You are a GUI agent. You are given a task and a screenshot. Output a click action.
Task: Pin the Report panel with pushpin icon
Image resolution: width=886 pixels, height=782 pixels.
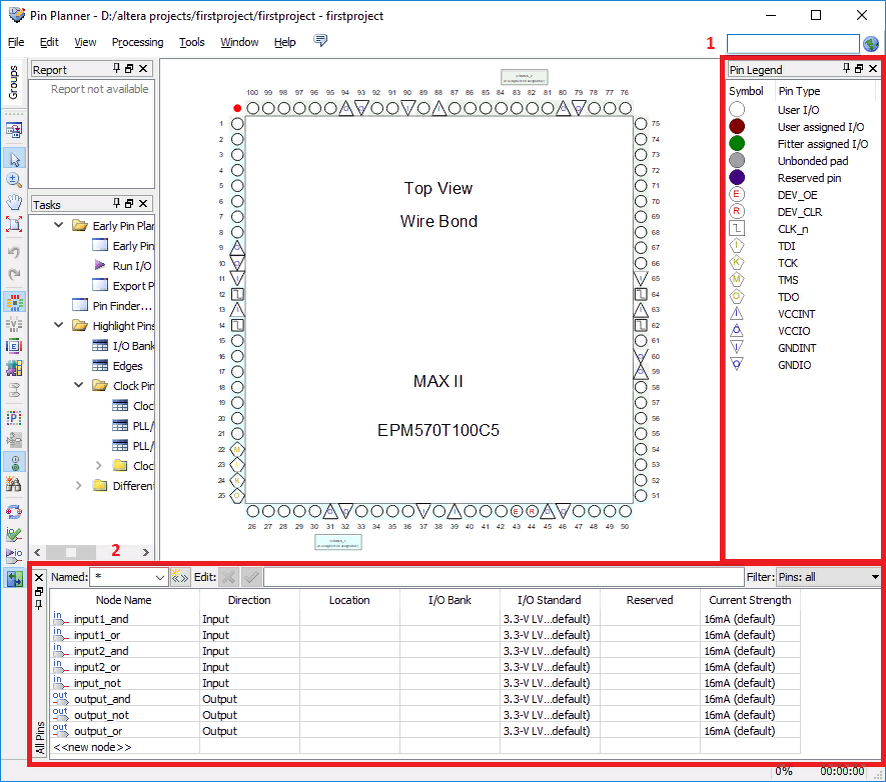click(116, 68)
